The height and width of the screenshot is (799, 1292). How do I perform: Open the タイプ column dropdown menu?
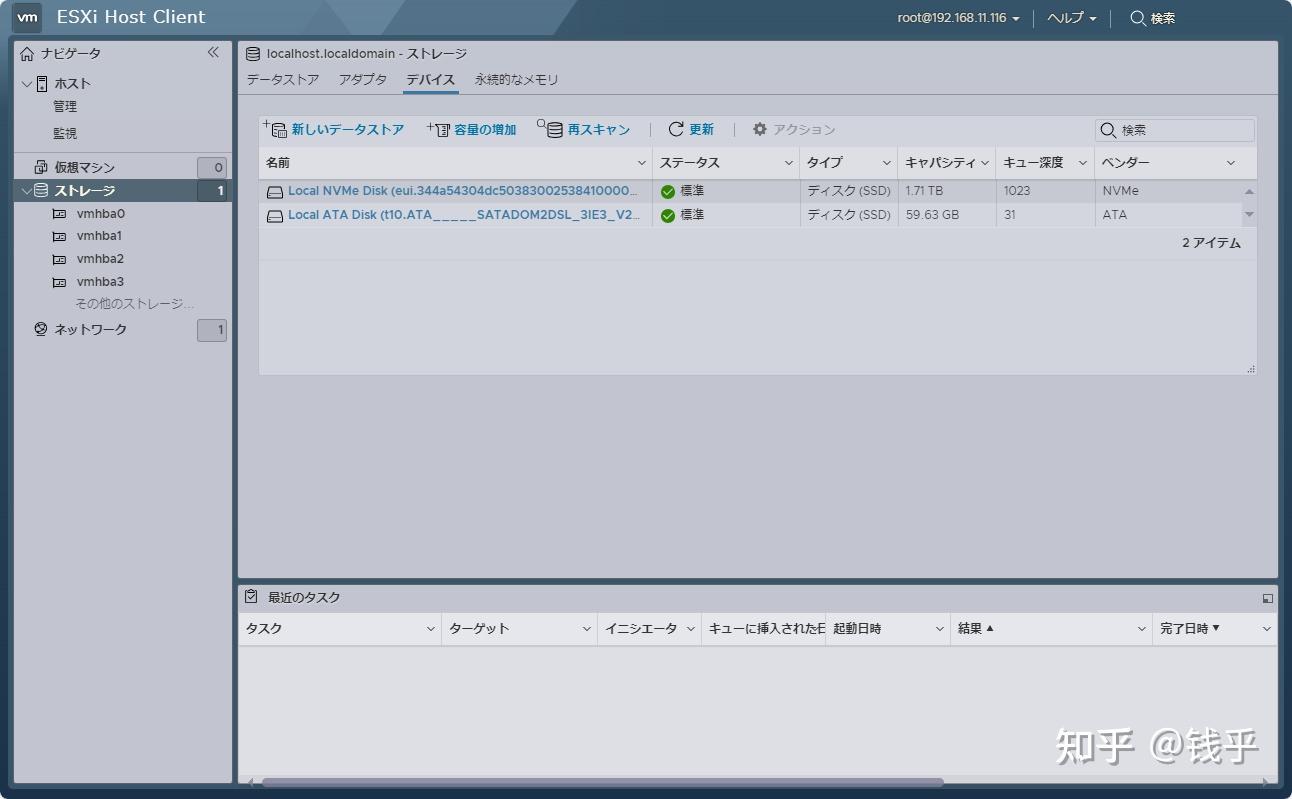tap(887, 163)
